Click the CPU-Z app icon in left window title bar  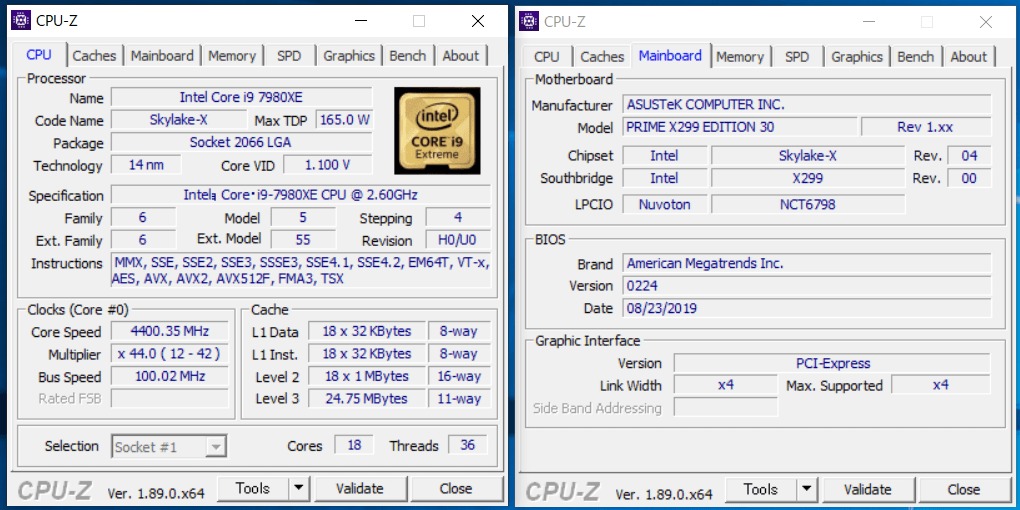click(21, 21)
